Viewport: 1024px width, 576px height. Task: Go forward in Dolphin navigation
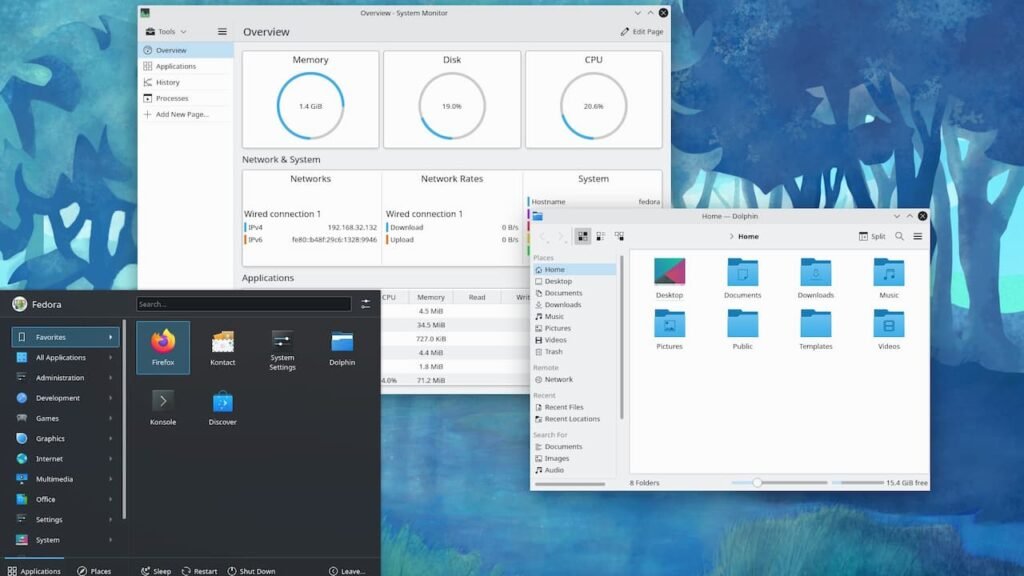[560, 236]
